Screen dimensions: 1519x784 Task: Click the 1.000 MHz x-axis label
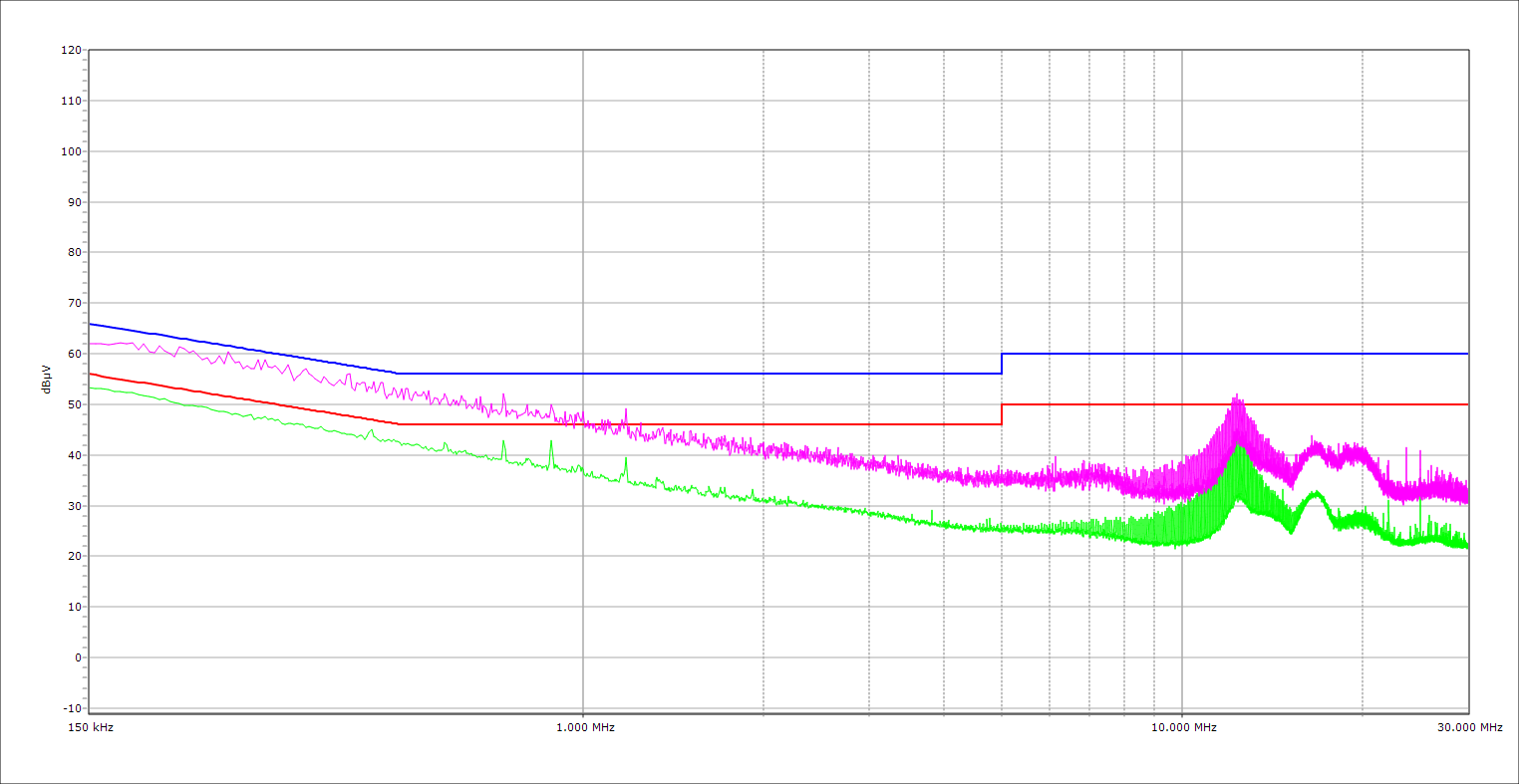pyautogui.click(x=583, y=727)
